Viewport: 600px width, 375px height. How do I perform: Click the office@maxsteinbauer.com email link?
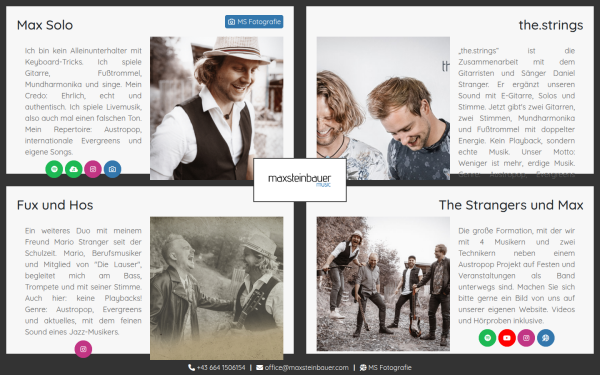[x=302, y=367]
